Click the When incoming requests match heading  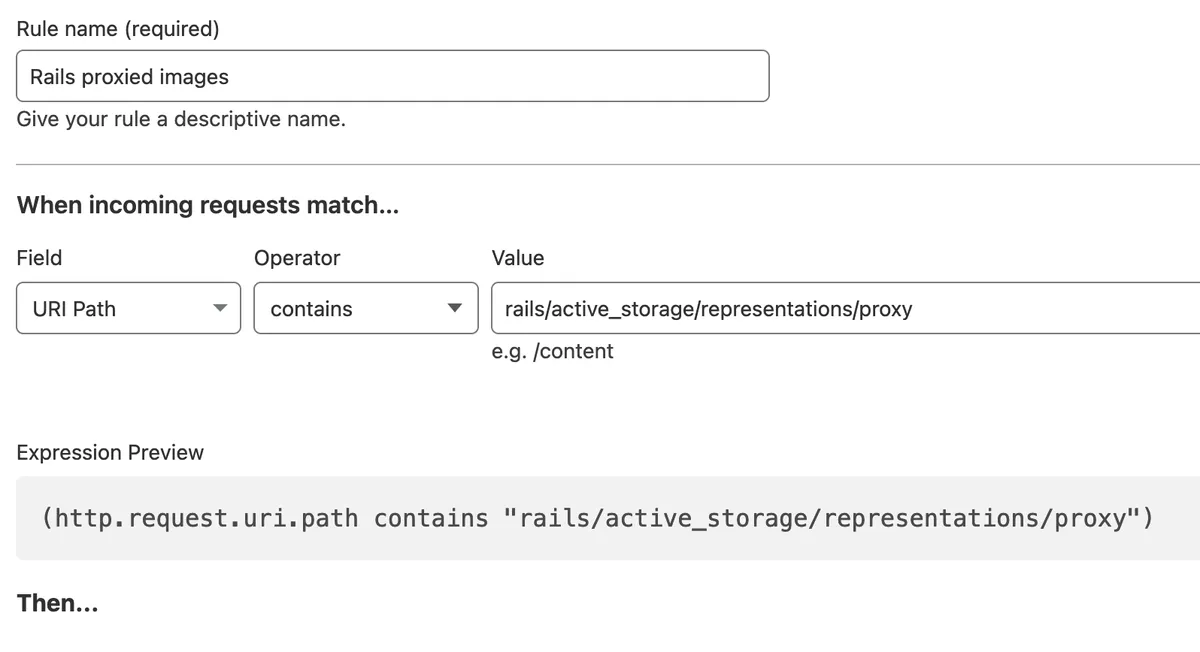(x=207, y=205)
